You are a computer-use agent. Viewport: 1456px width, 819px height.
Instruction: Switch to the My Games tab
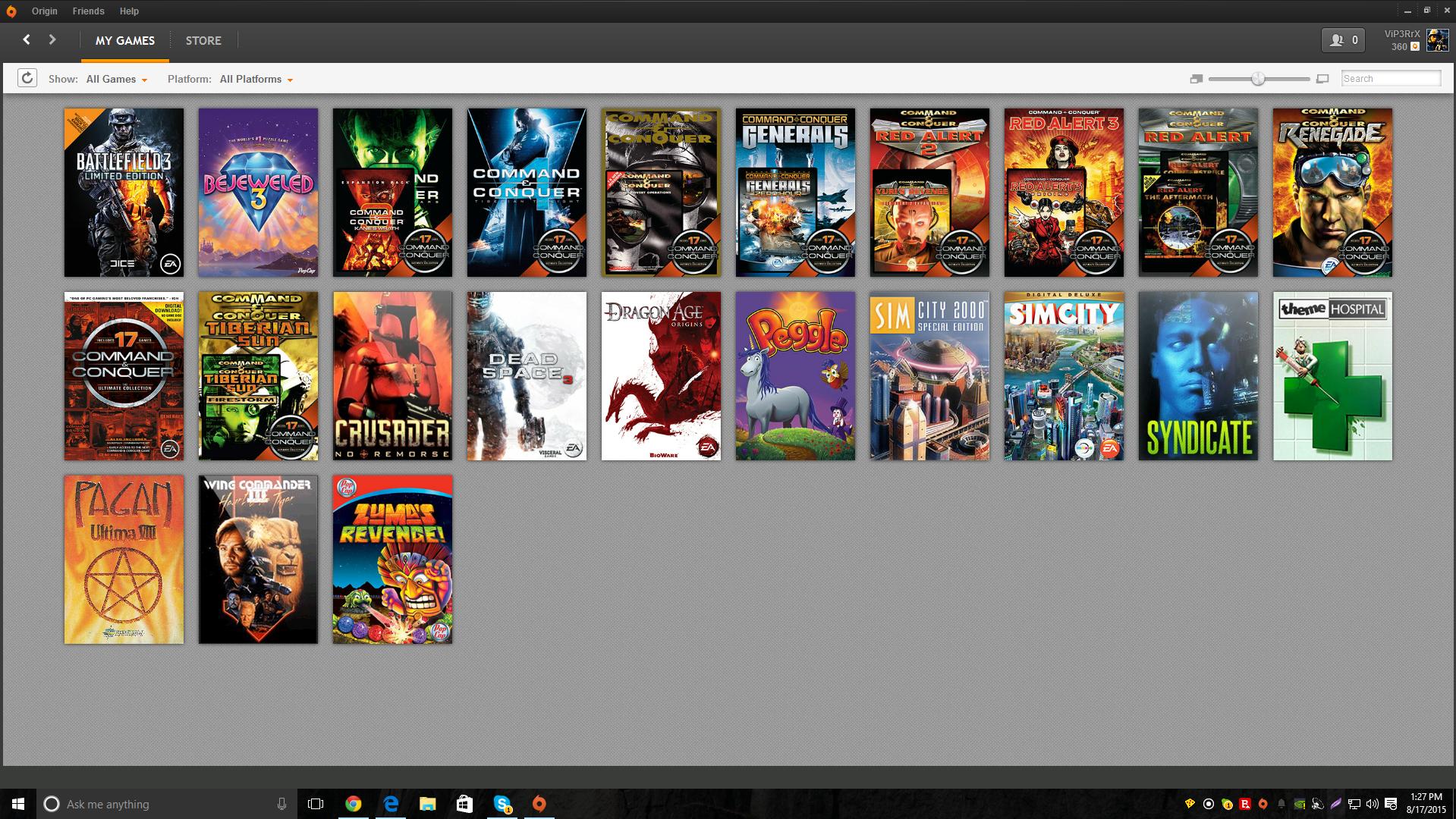tap(125, 41)
